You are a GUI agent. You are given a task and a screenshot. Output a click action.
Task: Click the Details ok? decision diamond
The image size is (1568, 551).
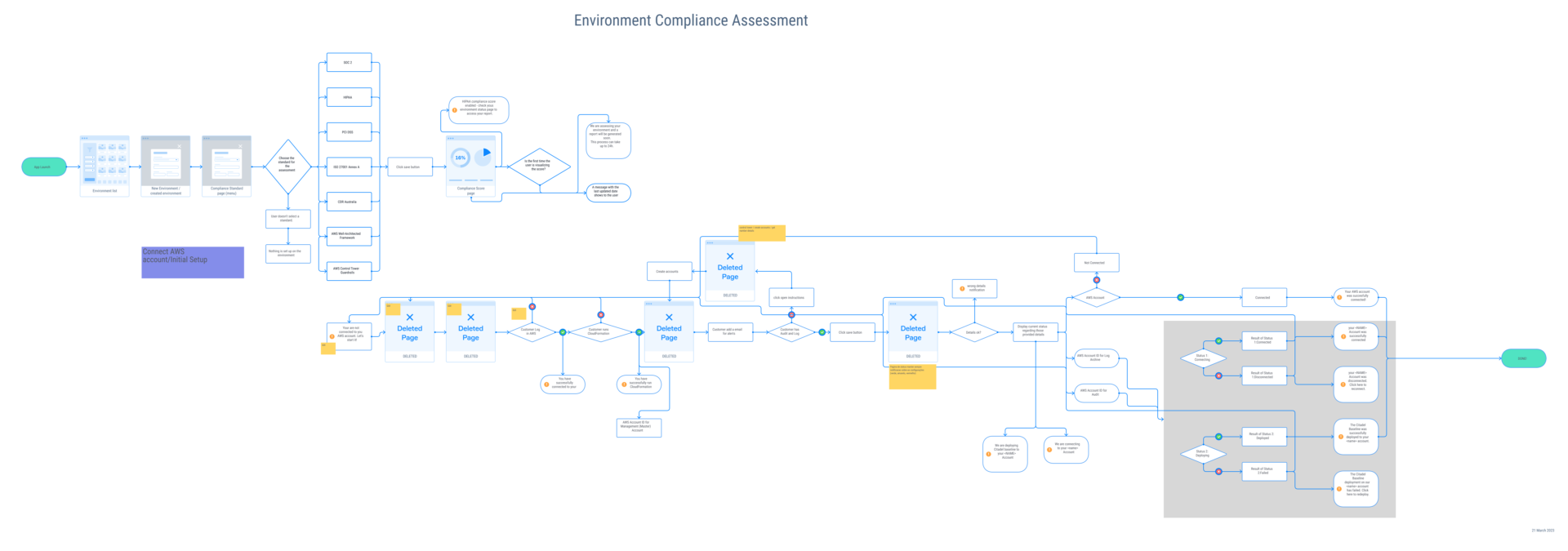click(973, 332)
